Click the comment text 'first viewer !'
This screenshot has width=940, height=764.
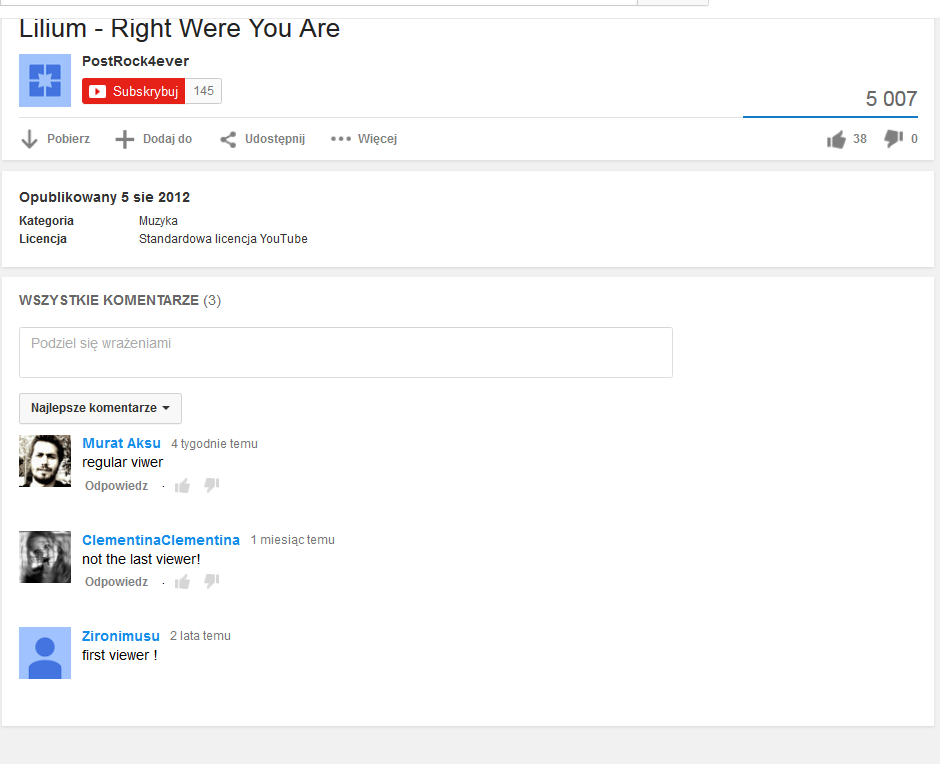[x=119, y=655]
